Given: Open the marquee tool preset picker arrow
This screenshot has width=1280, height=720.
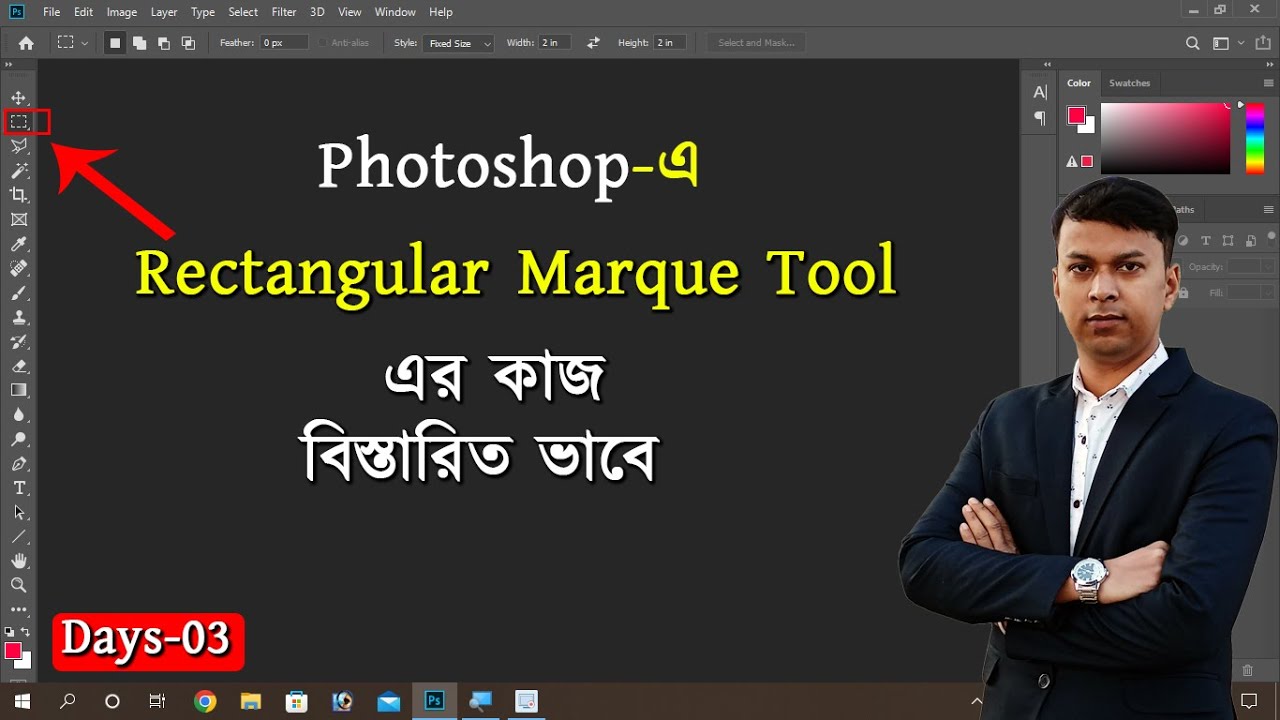Looking at the screenshot, I should 85,43.
